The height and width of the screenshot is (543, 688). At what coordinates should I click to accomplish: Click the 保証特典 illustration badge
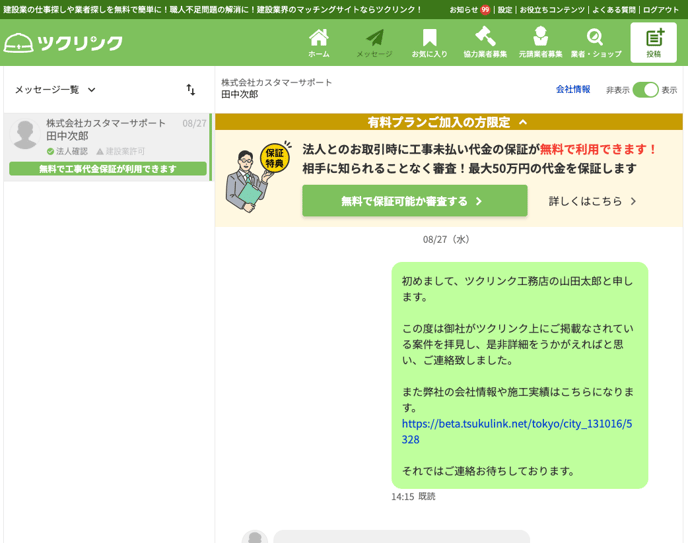pos(275,158)
